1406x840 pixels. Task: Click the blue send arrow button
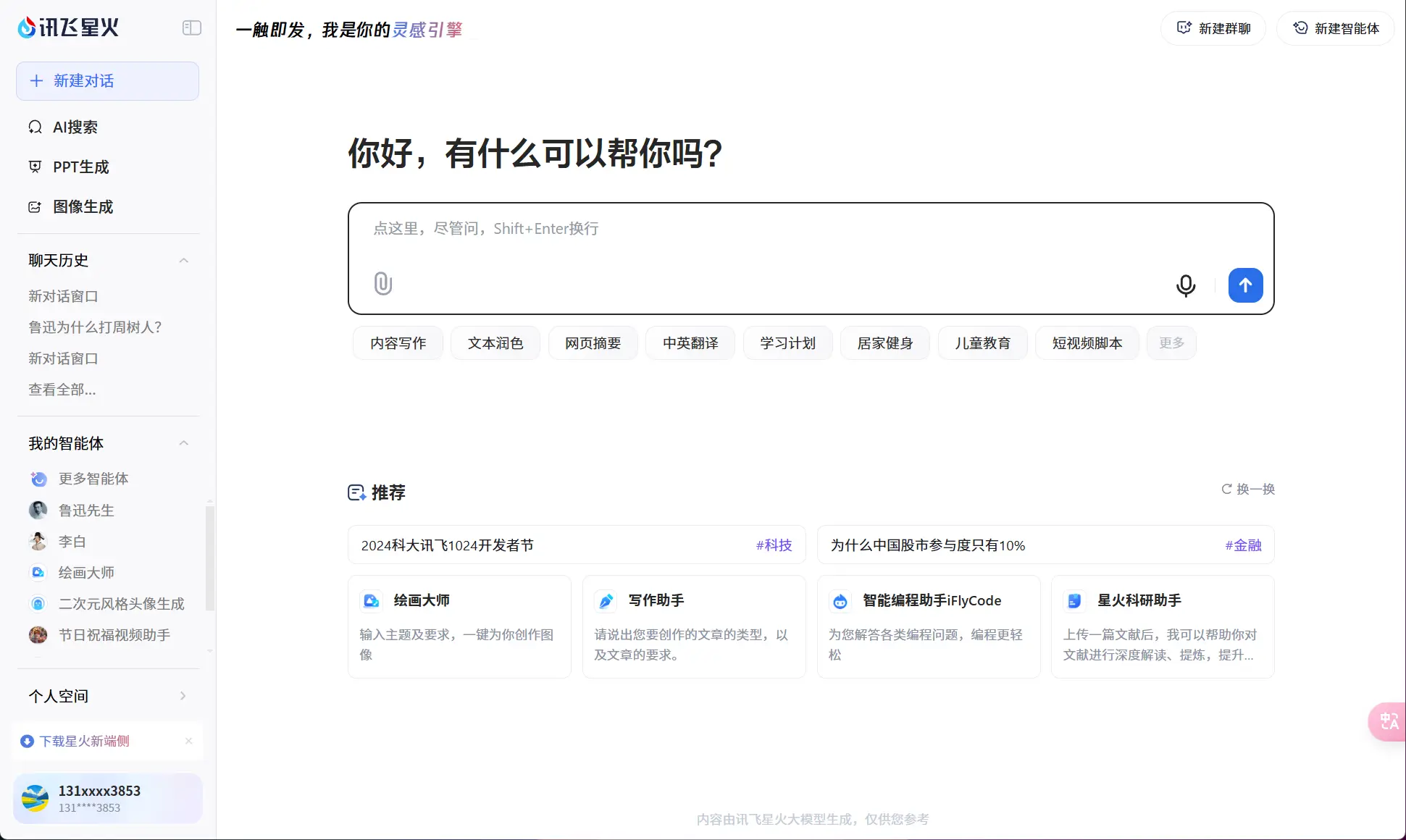pos(1245,285)
